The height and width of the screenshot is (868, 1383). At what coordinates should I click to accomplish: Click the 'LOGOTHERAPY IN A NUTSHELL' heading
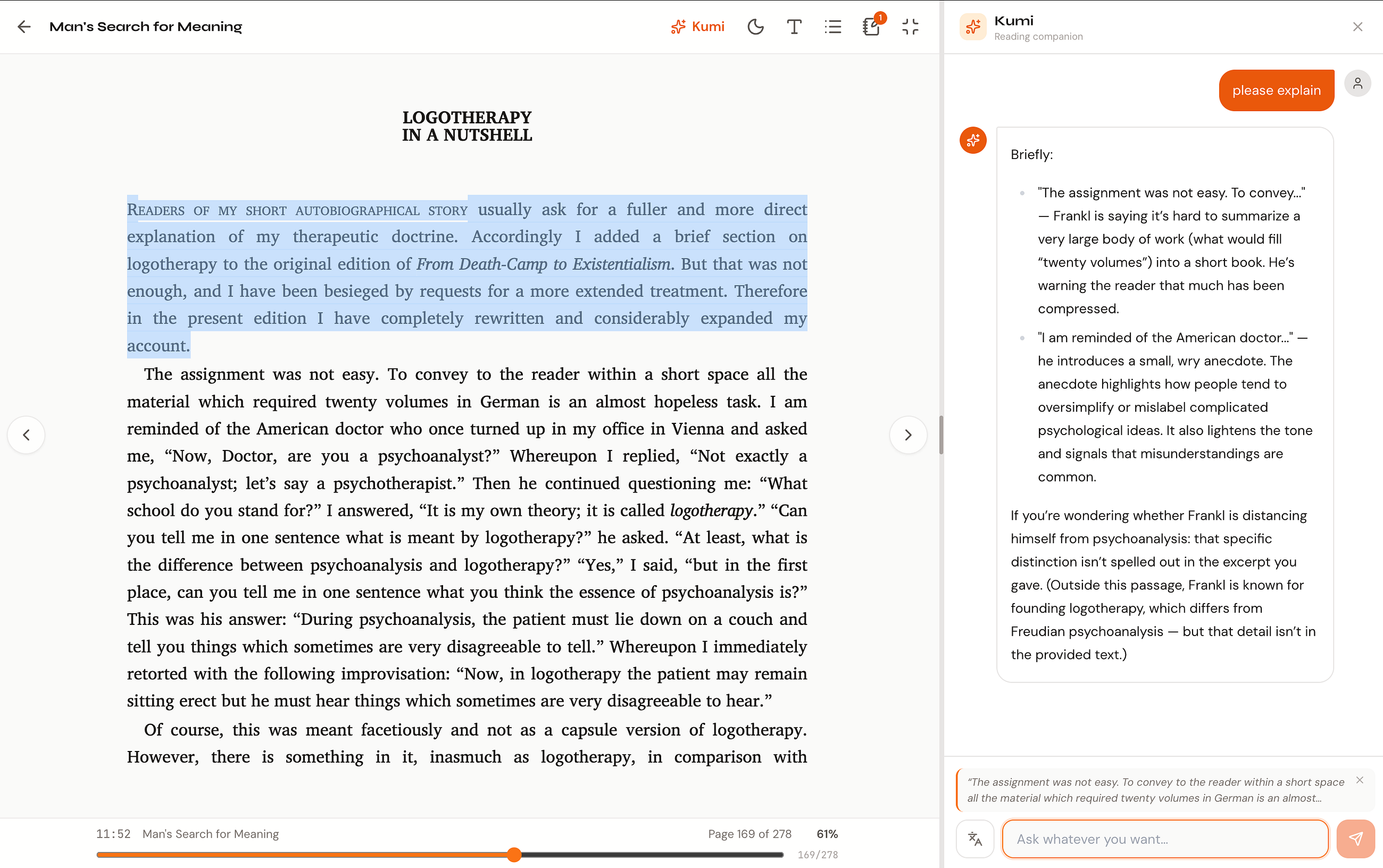pyautogui.click(x=466, y=126)
